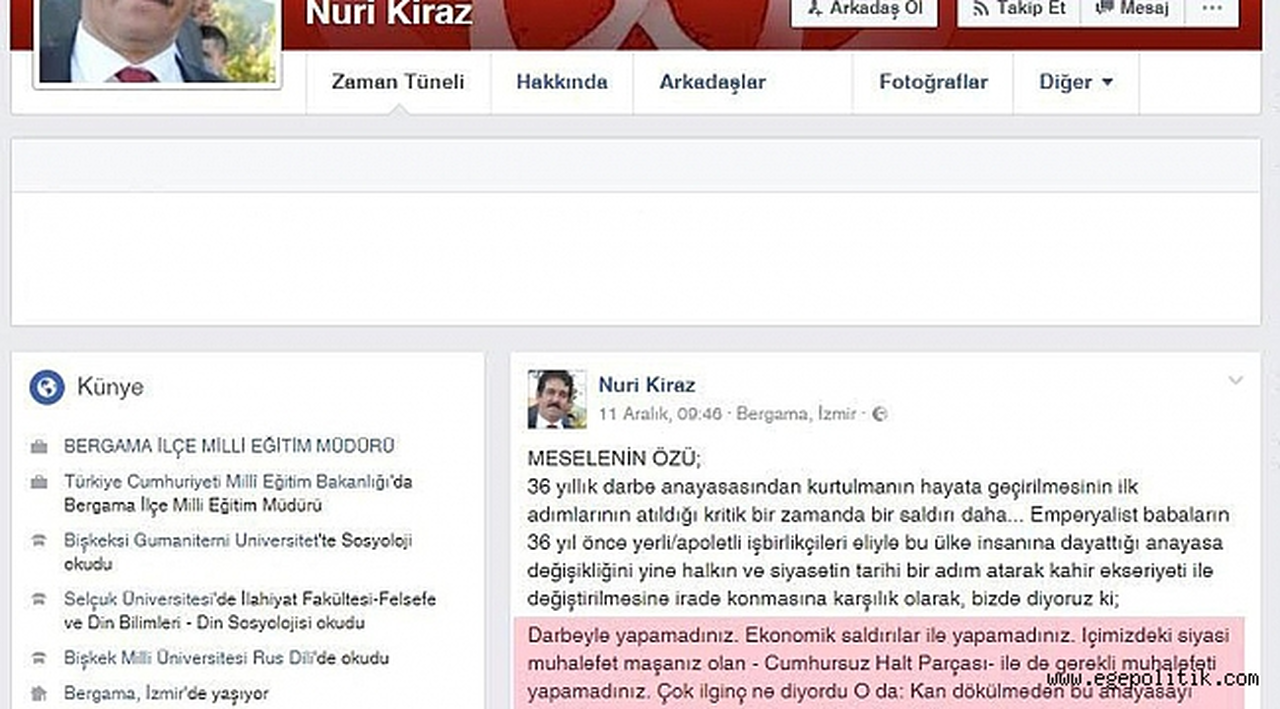The width and height of the screenshot is (1280, 709).
Task: Click the post timestamp 11 Aralık, 09:46
Action: 659,413
